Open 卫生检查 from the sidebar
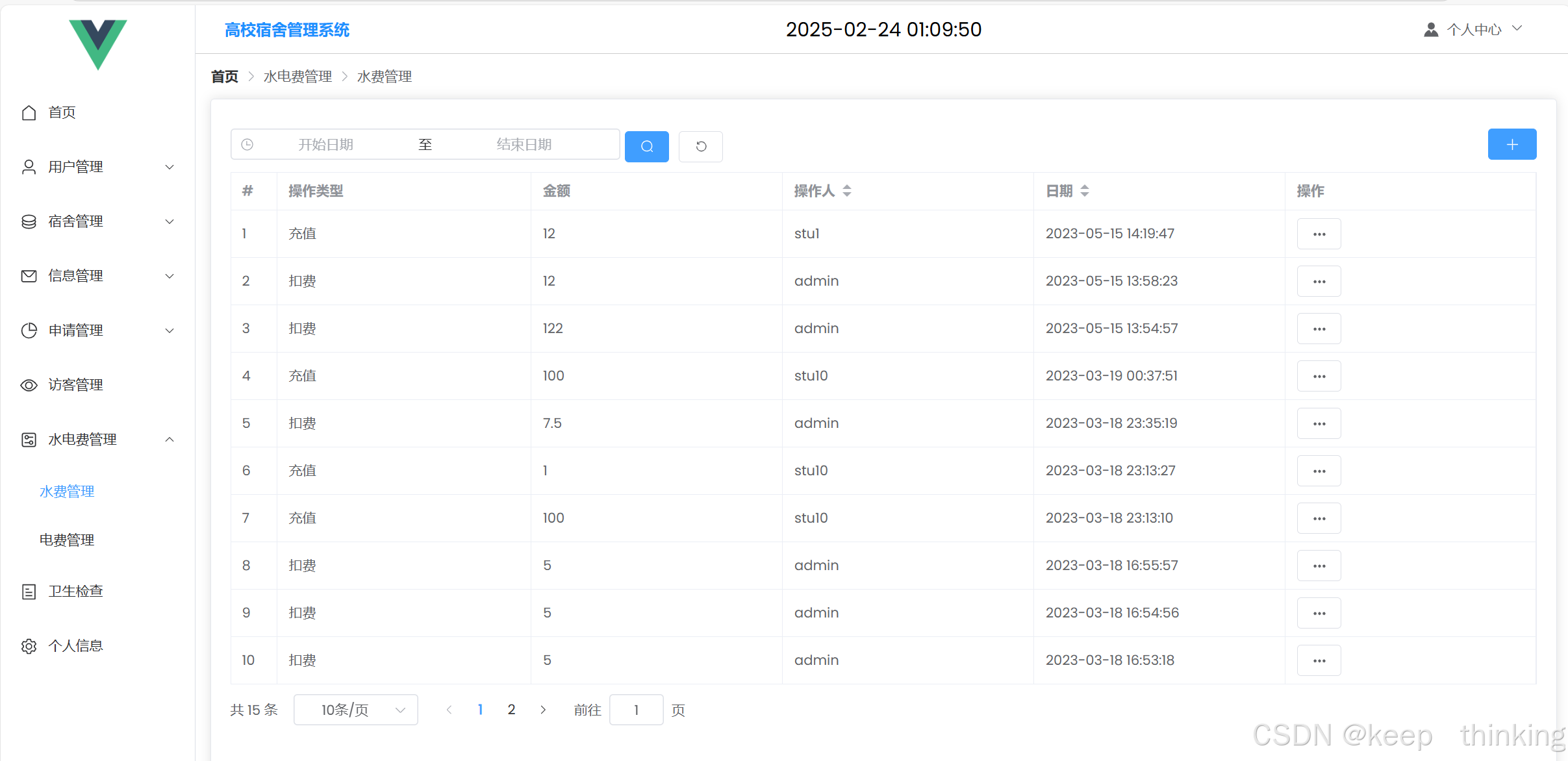Viewport: 1568px width, 761px height. (x=75, y=591)
